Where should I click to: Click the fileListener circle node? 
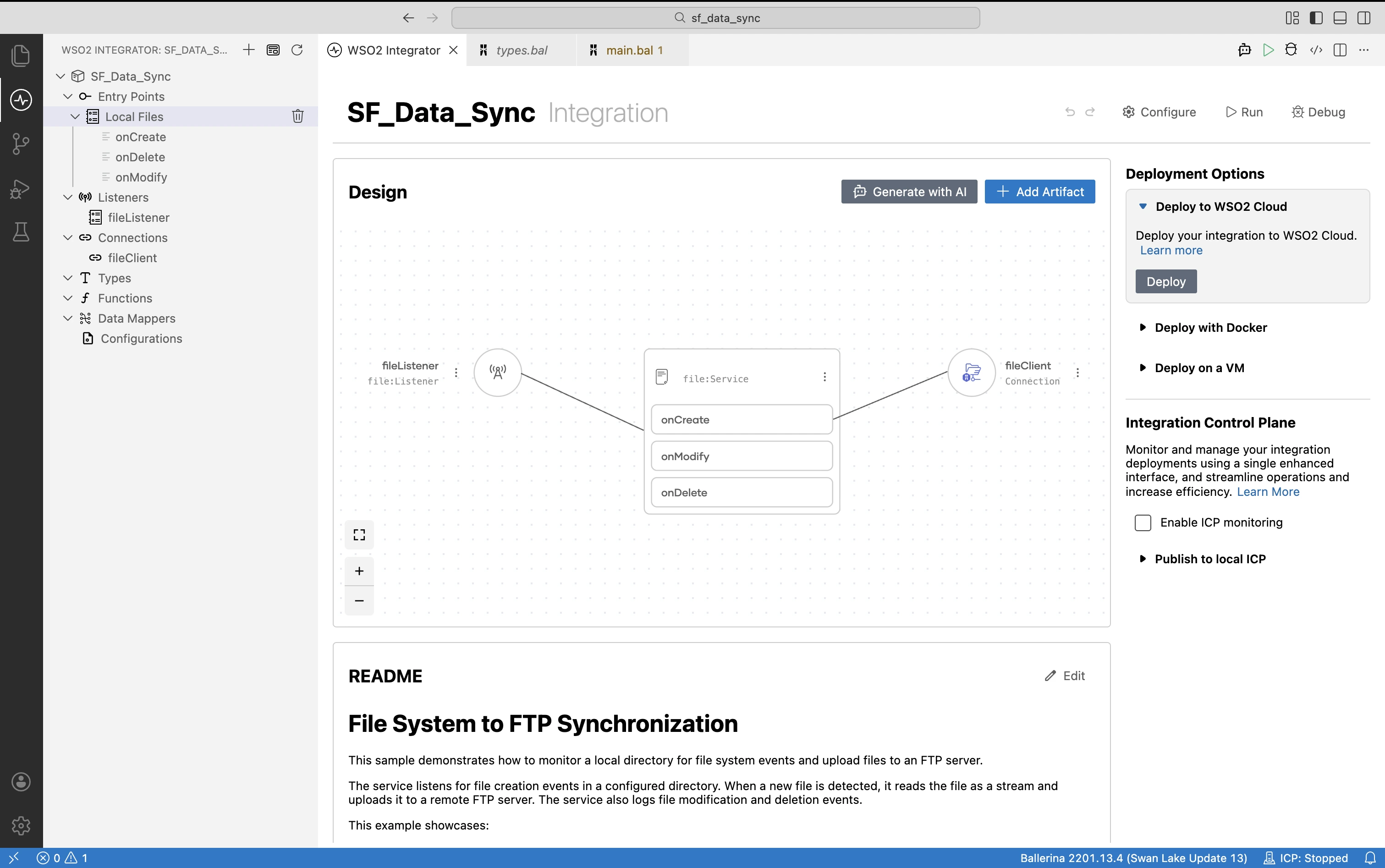pyautogui.click(x=498, y=373)
